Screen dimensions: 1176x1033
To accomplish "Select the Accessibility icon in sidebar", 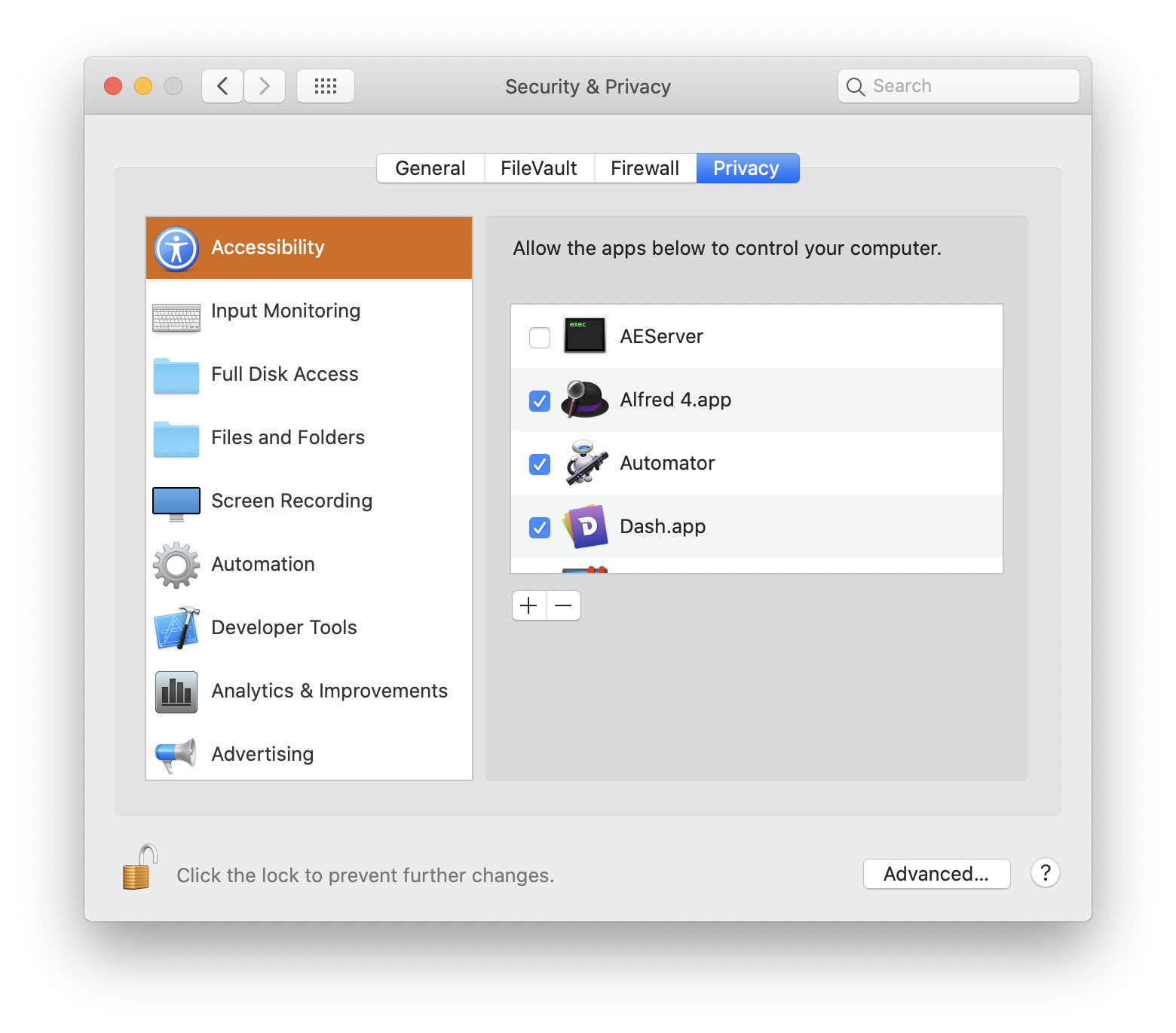I will coord(176,248).
